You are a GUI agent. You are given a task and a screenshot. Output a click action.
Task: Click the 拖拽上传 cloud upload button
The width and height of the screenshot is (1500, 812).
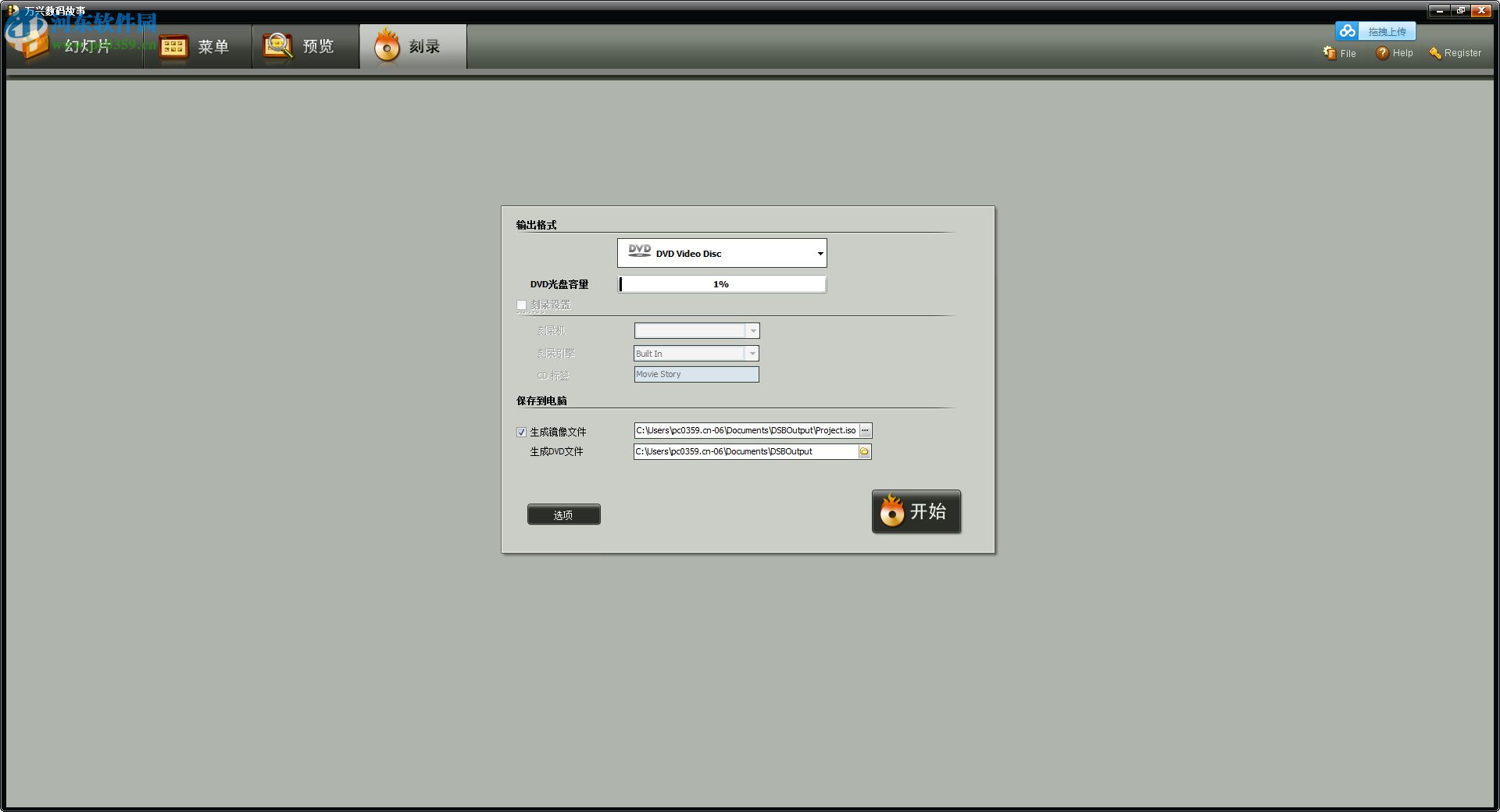[1375, 31]
